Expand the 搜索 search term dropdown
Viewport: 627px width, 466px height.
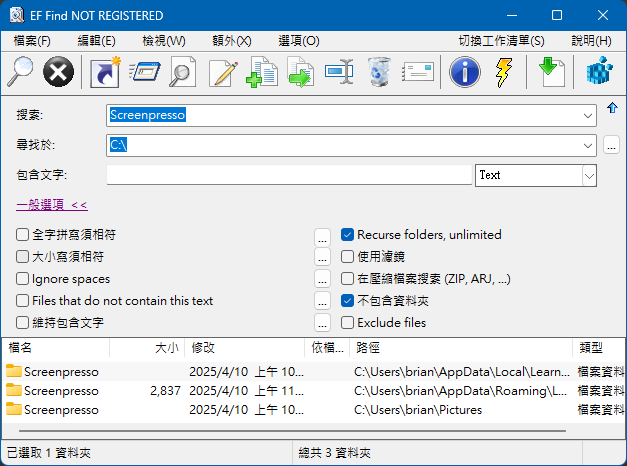(x=588, y=115)
